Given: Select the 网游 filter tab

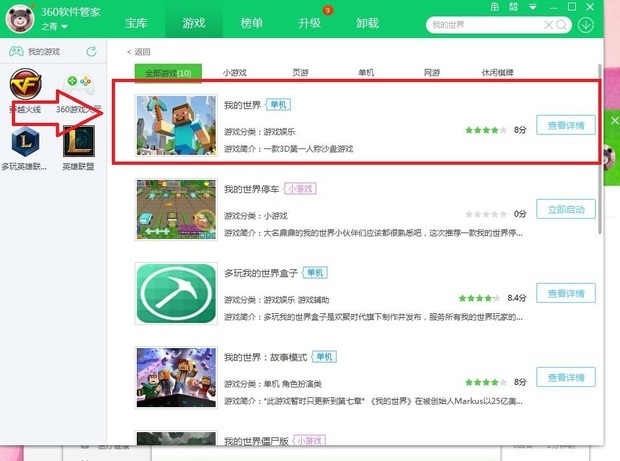Looking at the screenshot, I should (x=431, y=73).
